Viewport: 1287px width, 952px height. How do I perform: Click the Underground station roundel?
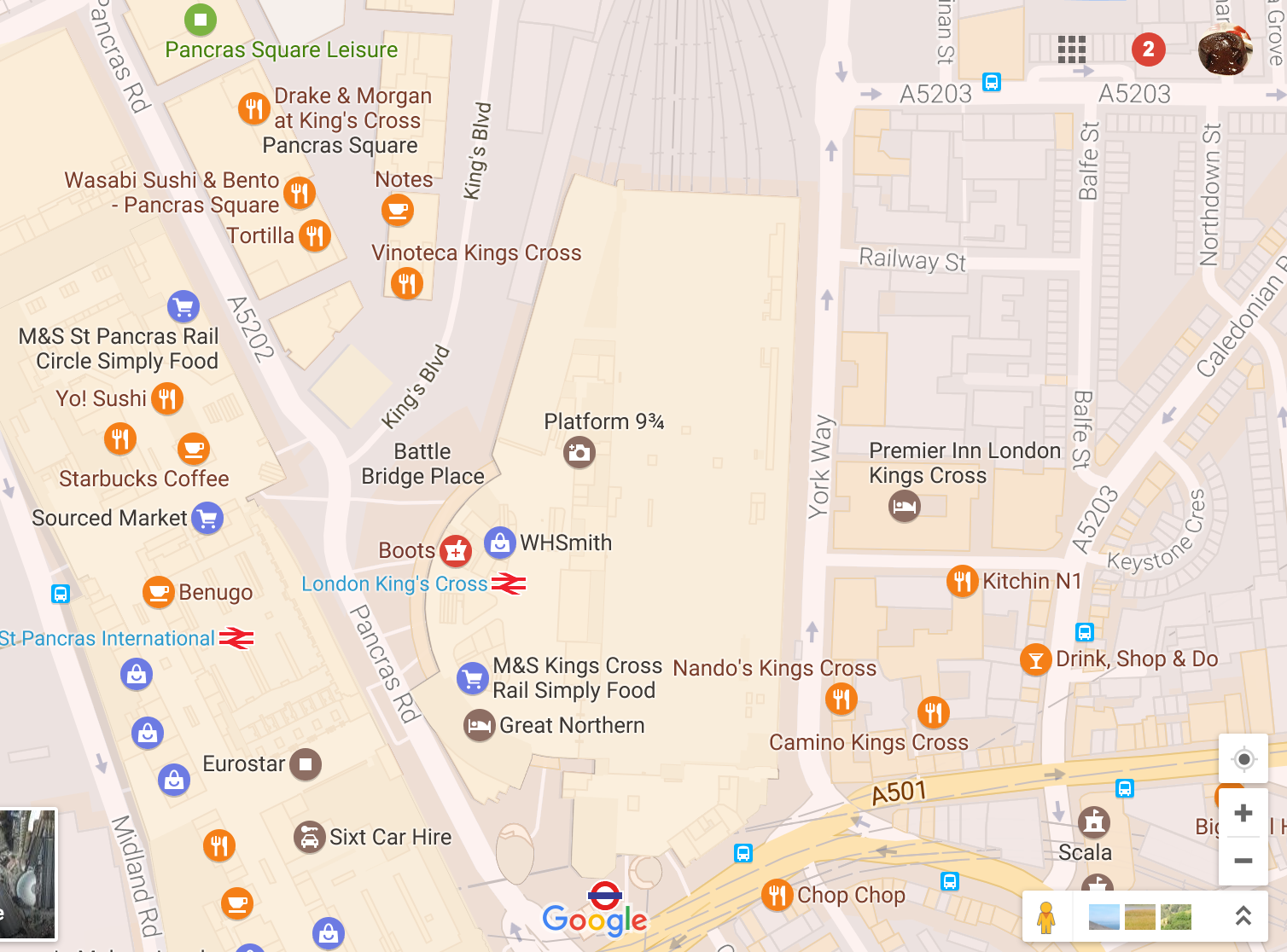(604, 895)
